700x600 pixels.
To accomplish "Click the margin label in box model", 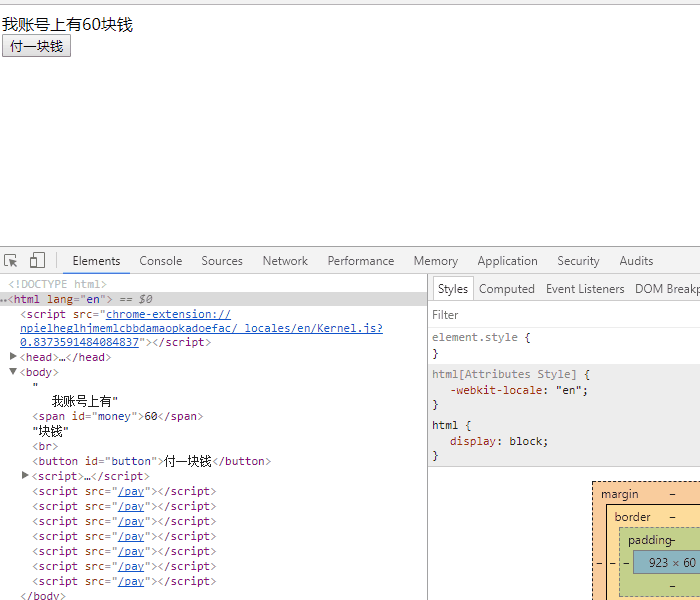I will tap(620, 494).
